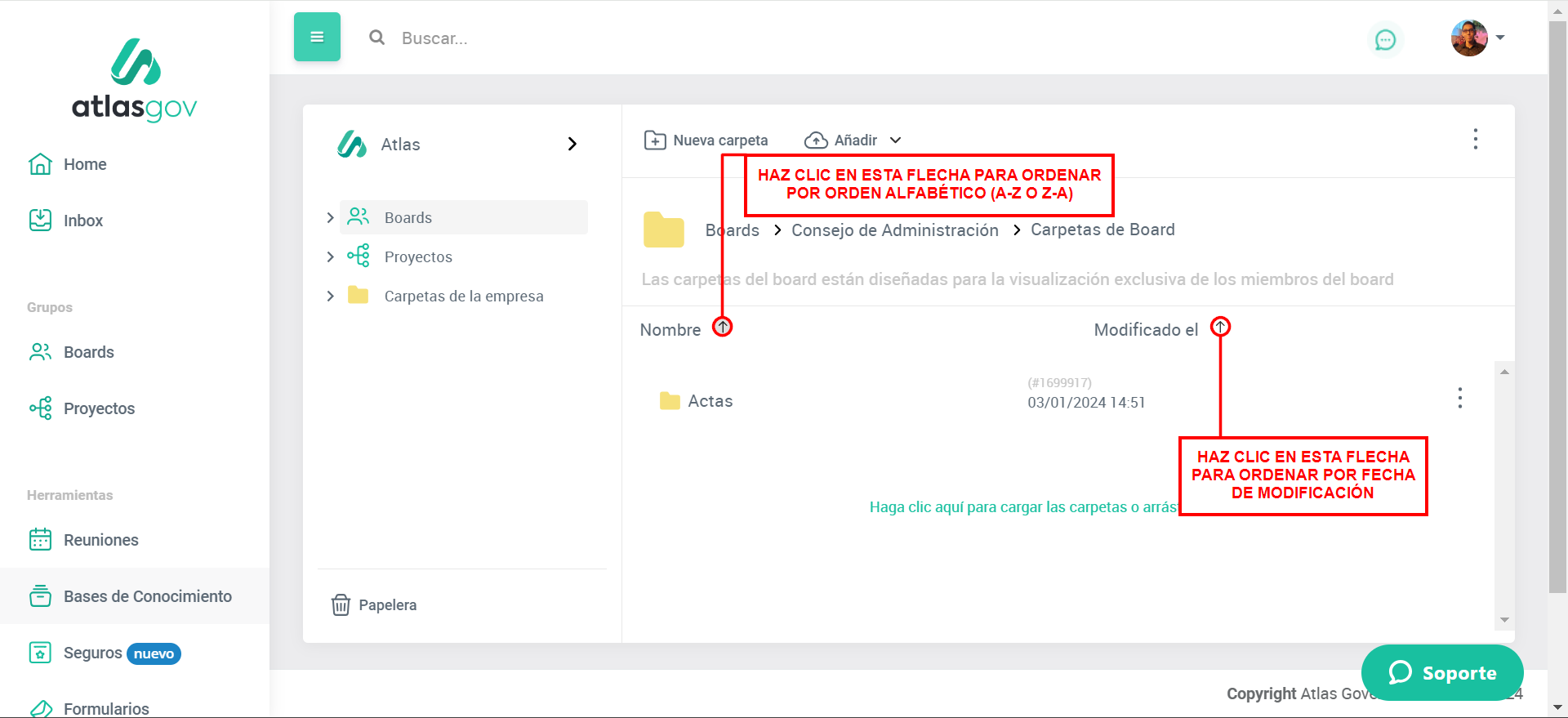This screenshot has height=718, width=1568.
Task: Open the Actas folder options menu
Action: [1459, 399]
